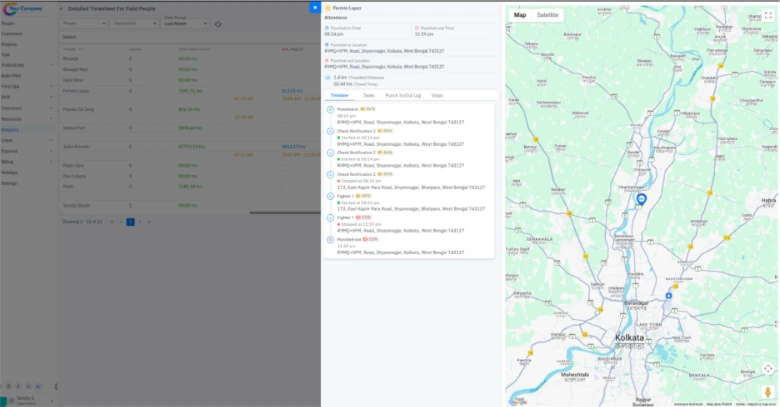Go to Analytics in the sidebar
The height and width of the screenshot is (407, 780).
(x=12, y=129)
